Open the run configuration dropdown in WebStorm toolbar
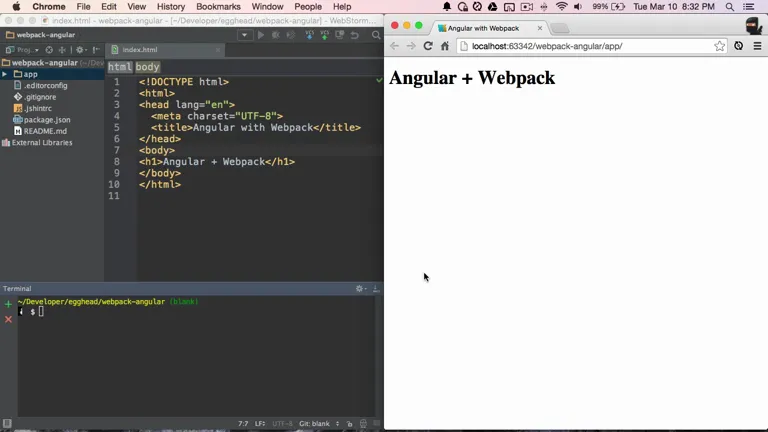Image resolution: width=768 pixels, height=432 pixels. [244, 35]
